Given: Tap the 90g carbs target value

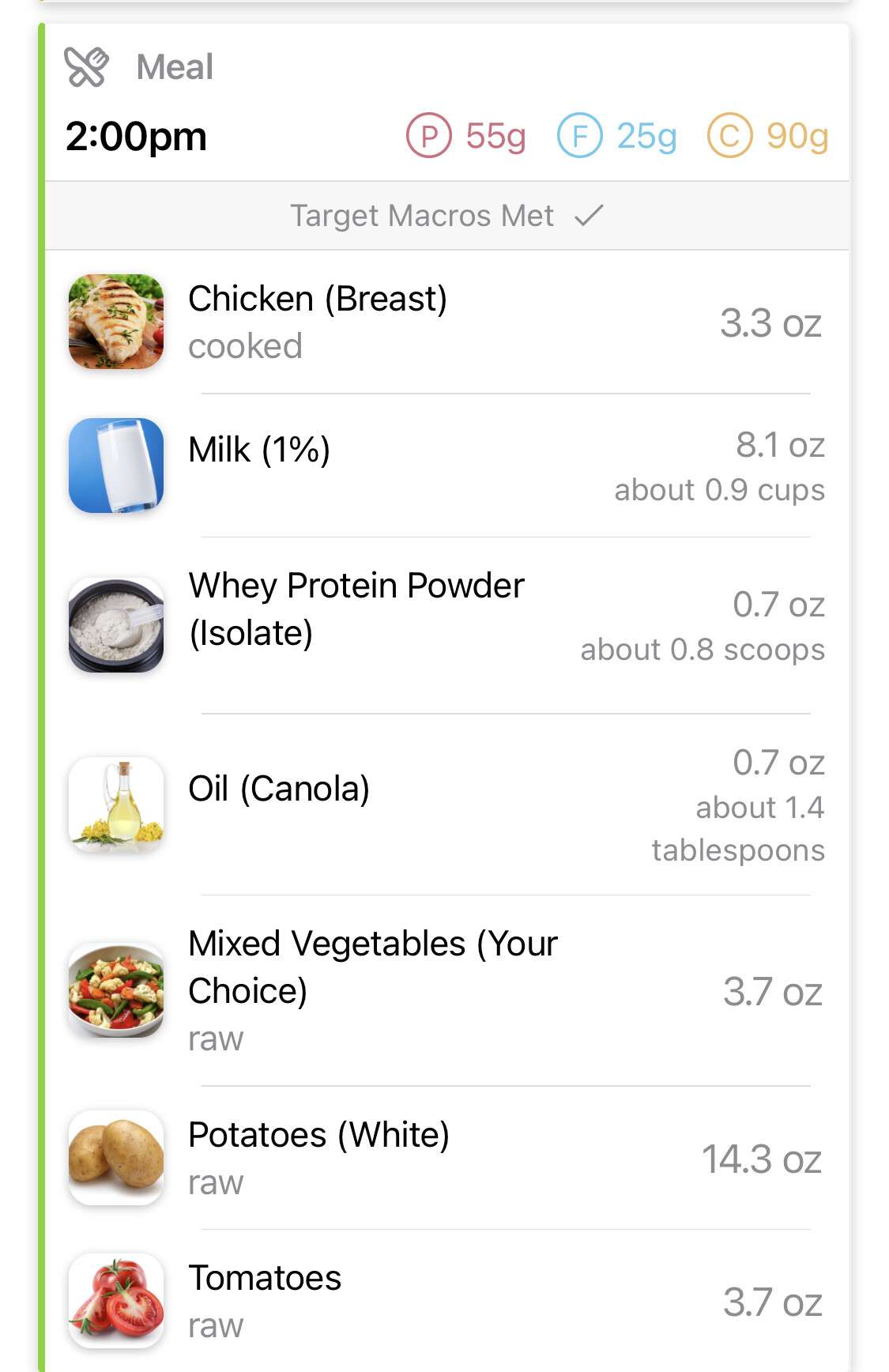Looking at the screenshot, I should click(x=797, y=136).
